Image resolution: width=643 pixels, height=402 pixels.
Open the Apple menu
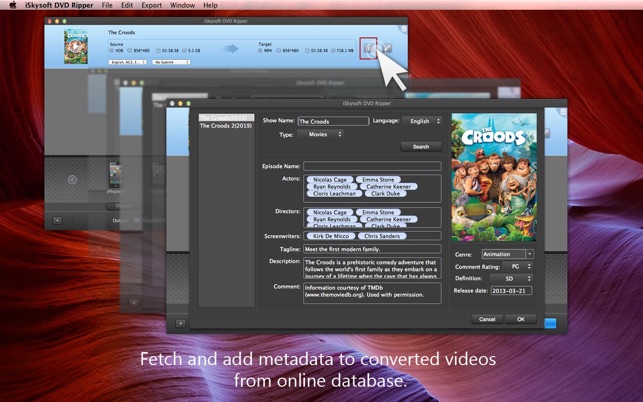click(x=12, y=5)
